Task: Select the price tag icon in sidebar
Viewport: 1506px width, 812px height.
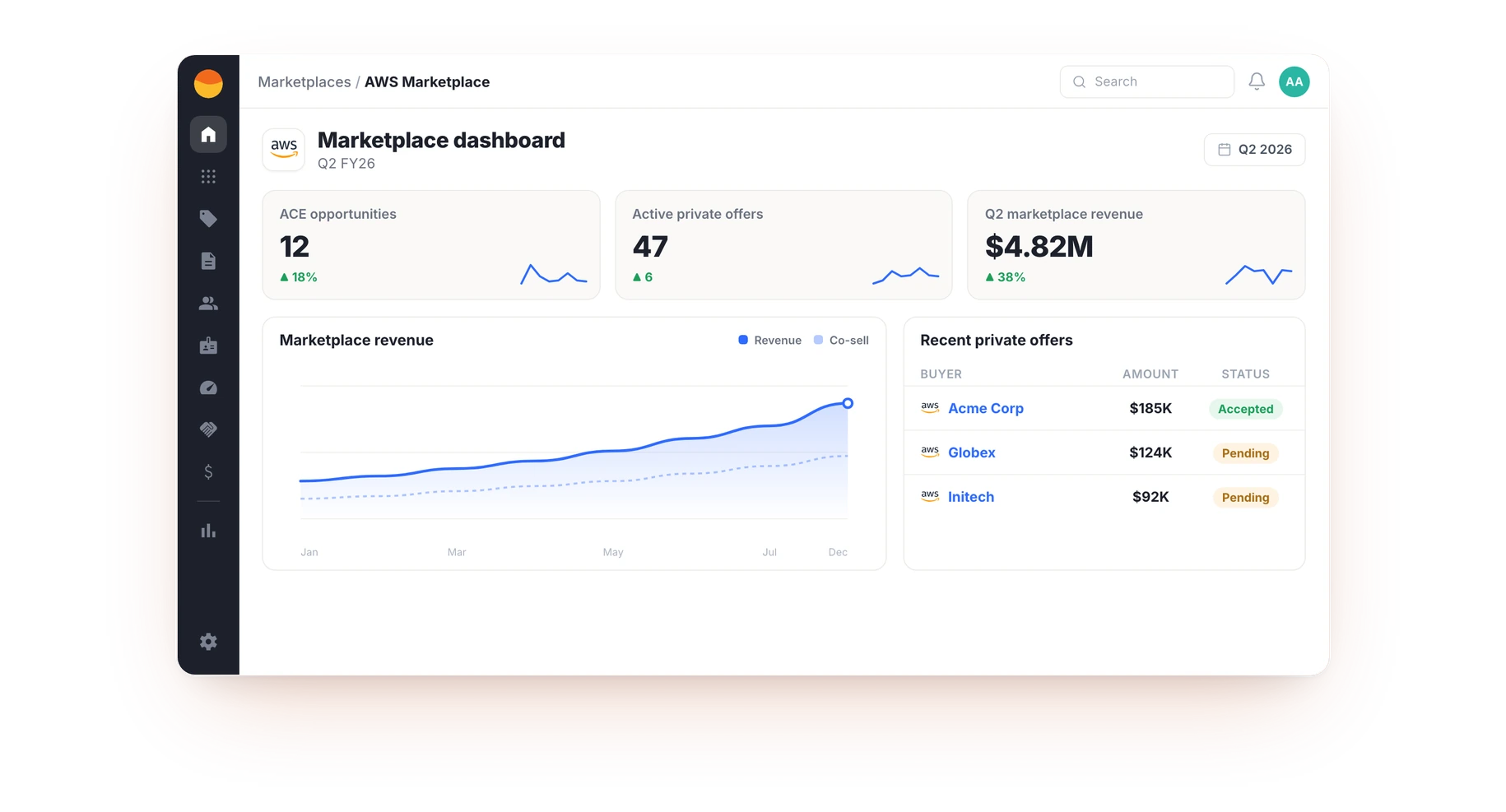Action: (x=208, y=219)
